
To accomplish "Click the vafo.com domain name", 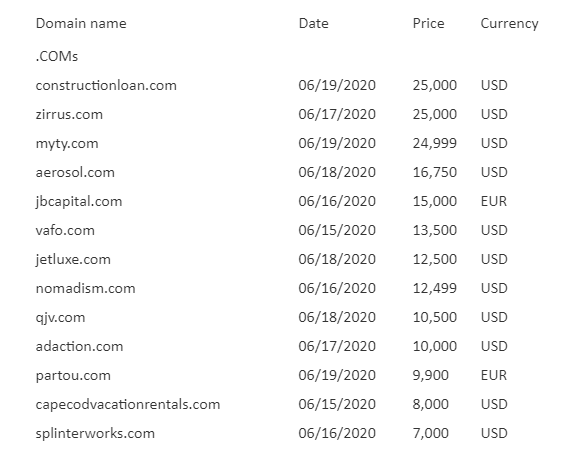I will pyautogui.click(x=65, y=230).
